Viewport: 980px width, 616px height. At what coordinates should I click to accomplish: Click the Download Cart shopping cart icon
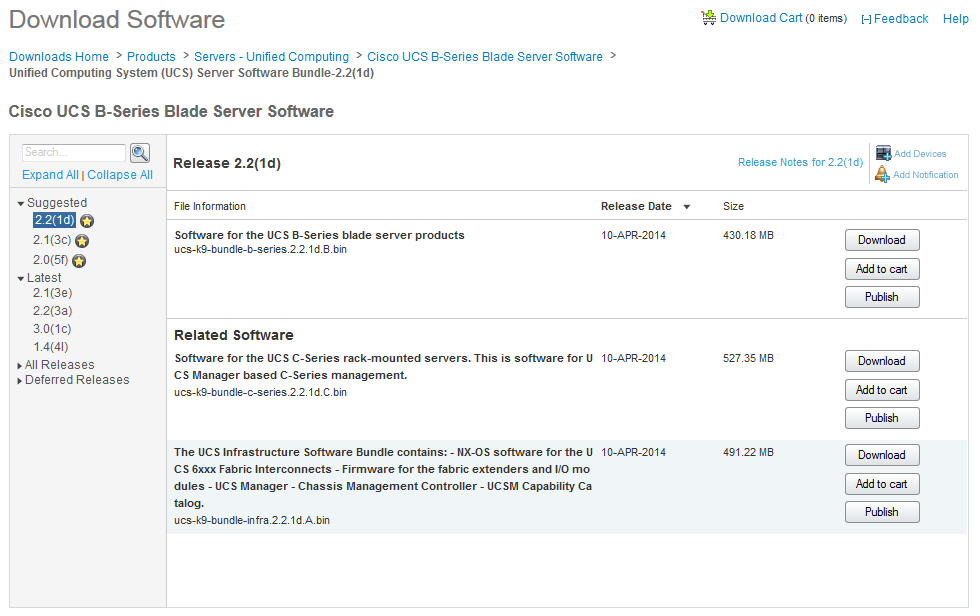point(709,17)
